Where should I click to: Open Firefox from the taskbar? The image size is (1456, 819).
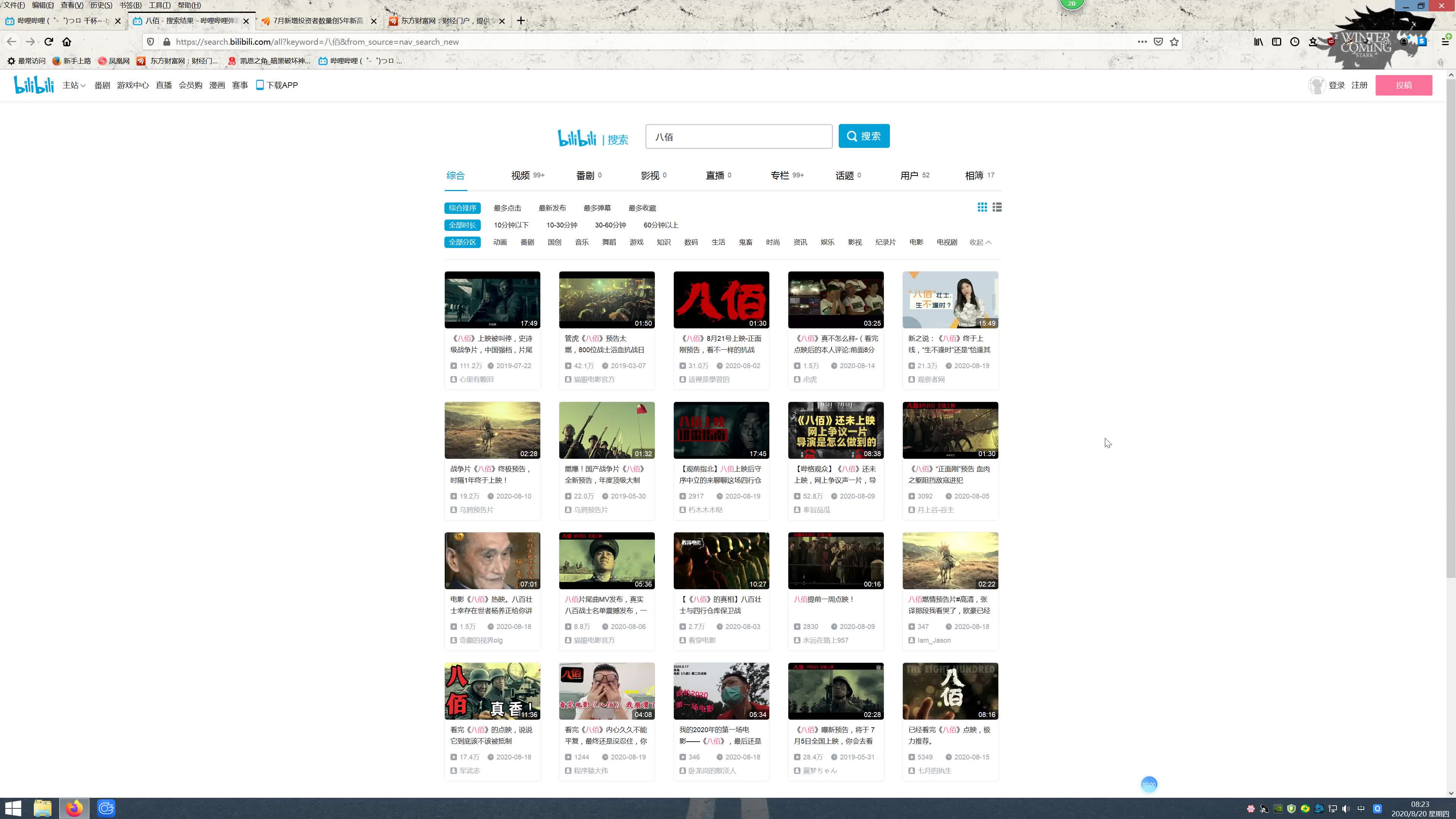(x=74, y=808)
